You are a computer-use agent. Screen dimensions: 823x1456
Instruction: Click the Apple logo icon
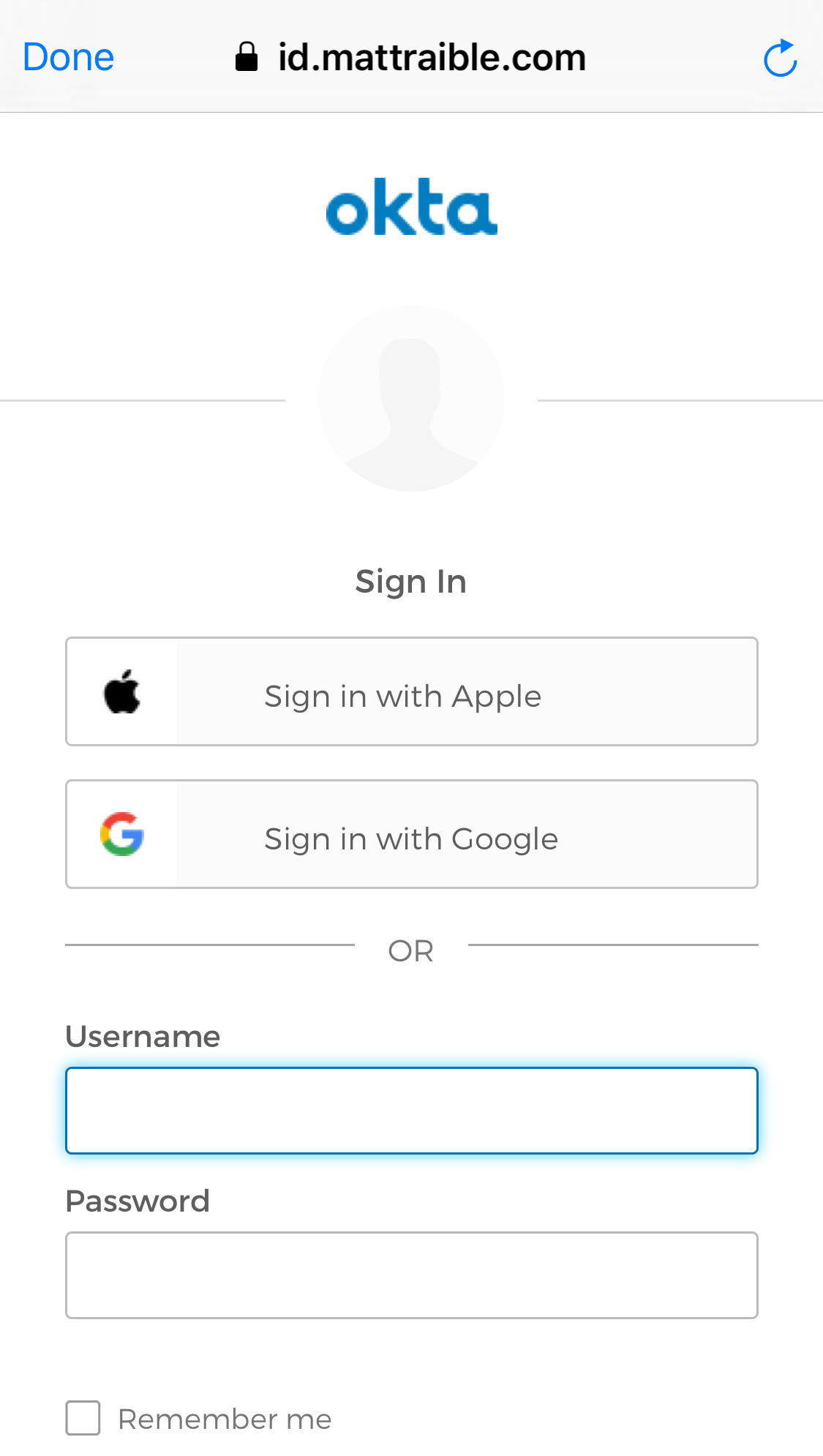point(122,692)
